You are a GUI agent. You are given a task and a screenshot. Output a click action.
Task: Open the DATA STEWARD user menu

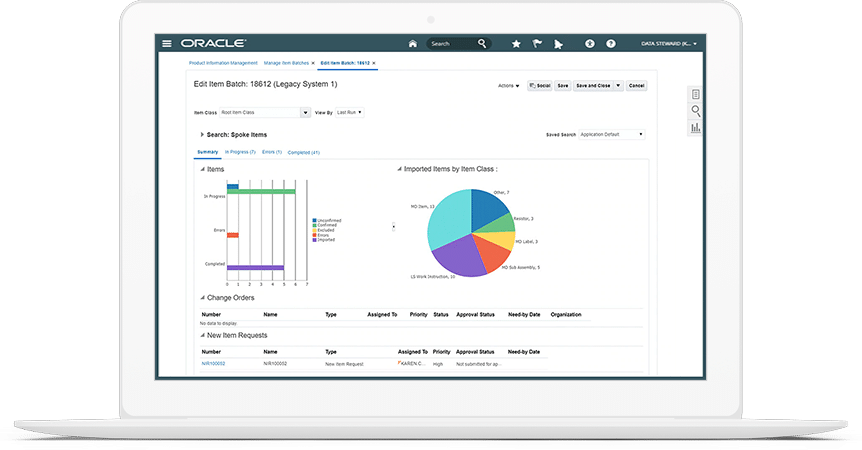pos(668,43)
